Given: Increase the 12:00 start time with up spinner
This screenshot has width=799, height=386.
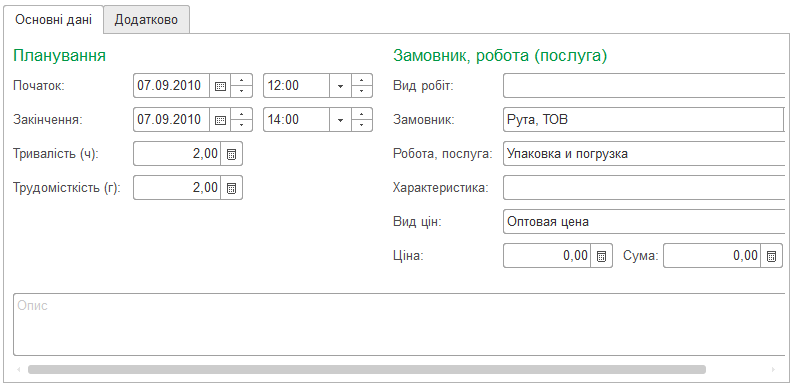Looking at the screenshot, I should [361, 80].
